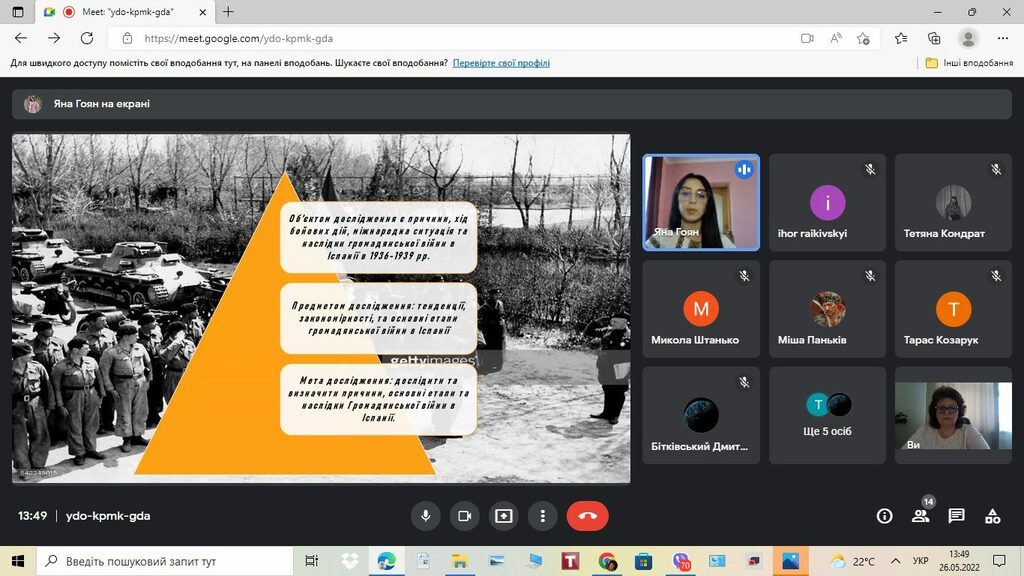Click the 'Перевірте свої профілі' link
1024x576 pixels.
click(x=501, y=63)
